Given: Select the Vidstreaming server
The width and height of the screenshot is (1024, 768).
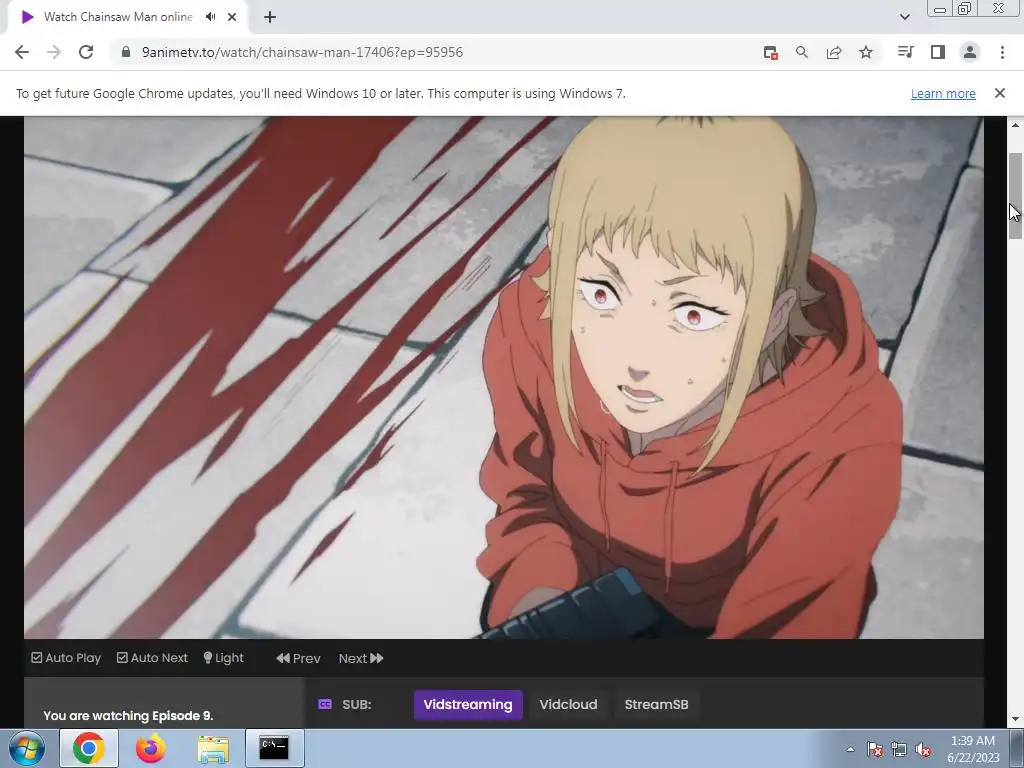Looking at the screenshot, I should pos(468,705).
